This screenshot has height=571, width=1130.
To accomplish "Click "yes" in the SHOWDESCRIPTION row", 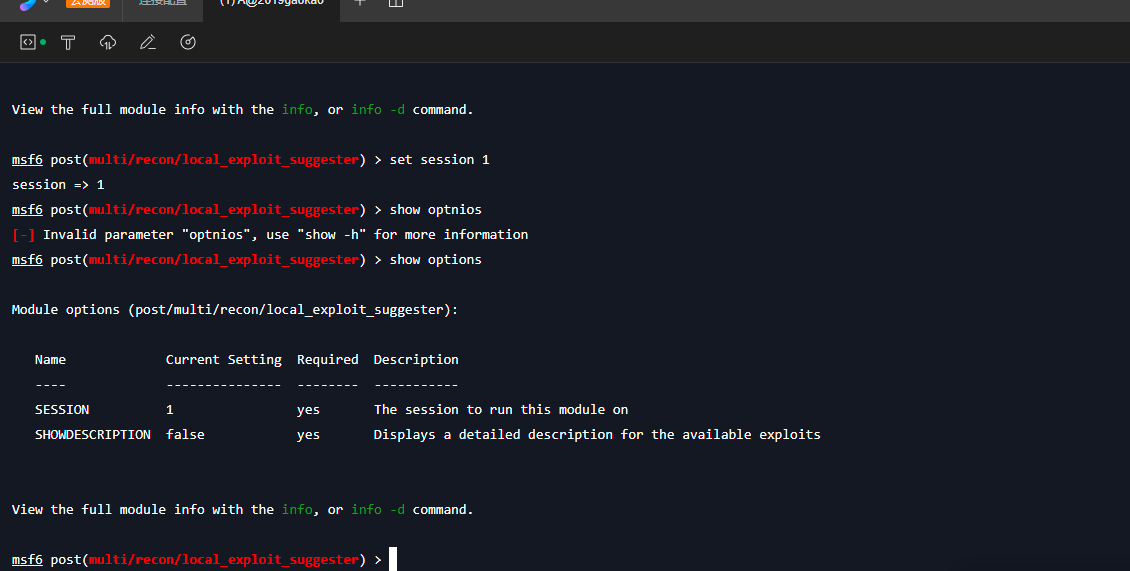I will tap(308, 434).
